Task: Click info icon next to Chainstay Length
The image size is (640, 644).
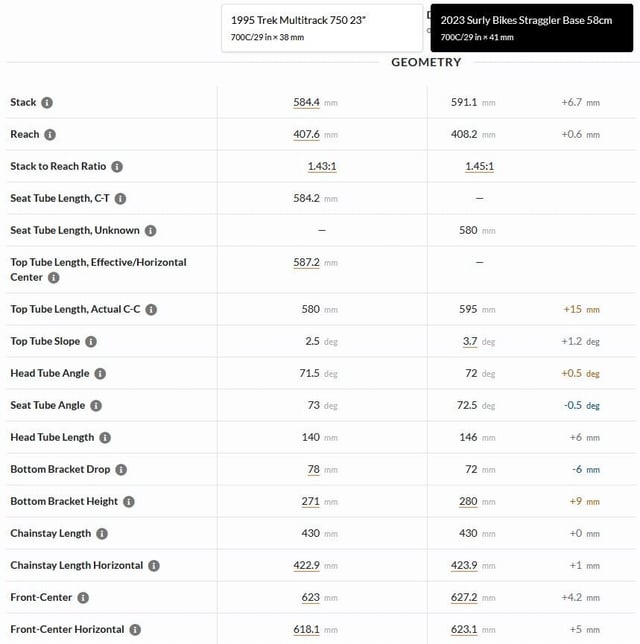Action: 102,534
